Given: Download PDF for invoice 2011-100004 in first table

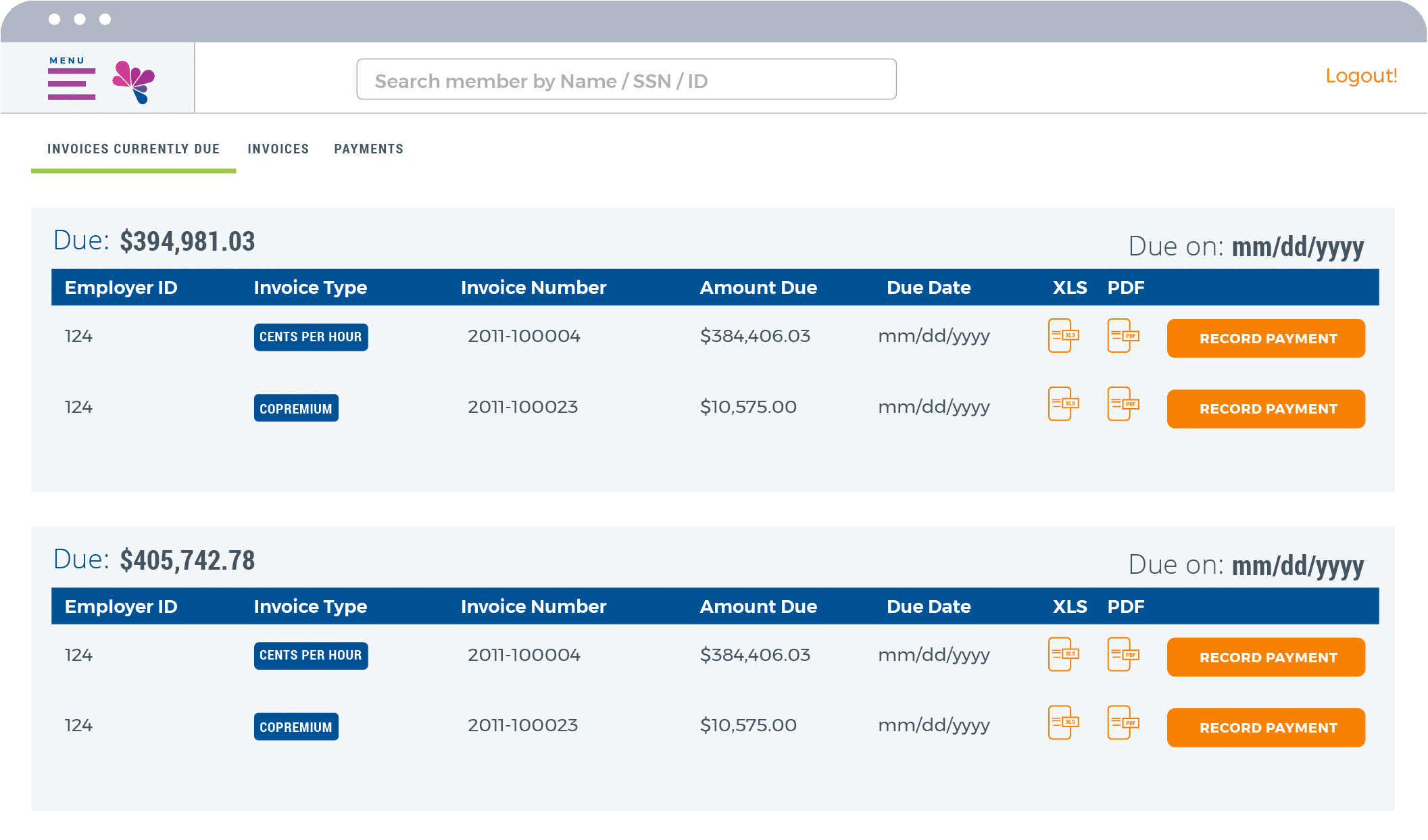Looking at the screenshot, I should tap(1123, 336).
